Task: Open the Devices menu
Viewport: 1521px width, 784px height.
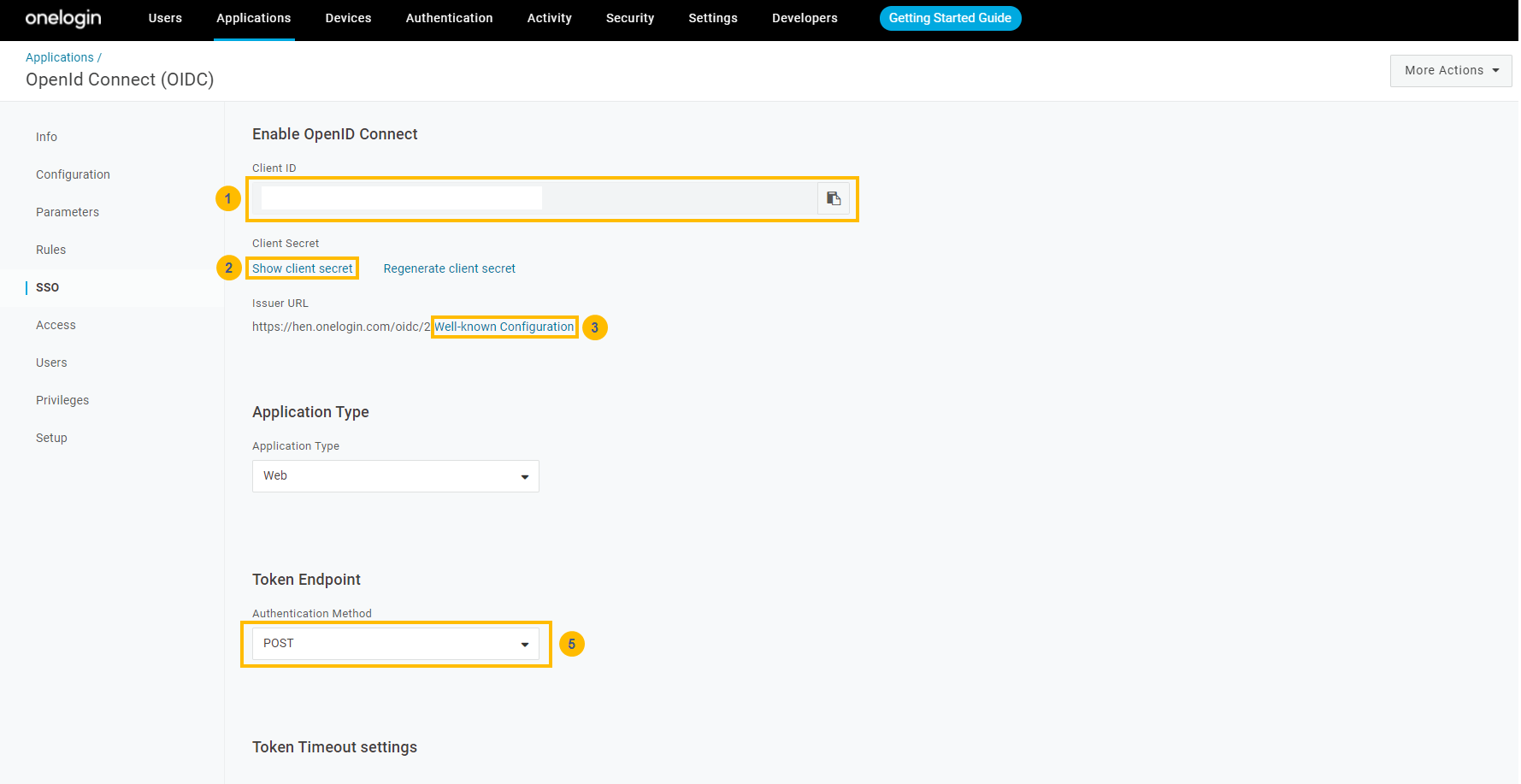Action: point(348,18)
